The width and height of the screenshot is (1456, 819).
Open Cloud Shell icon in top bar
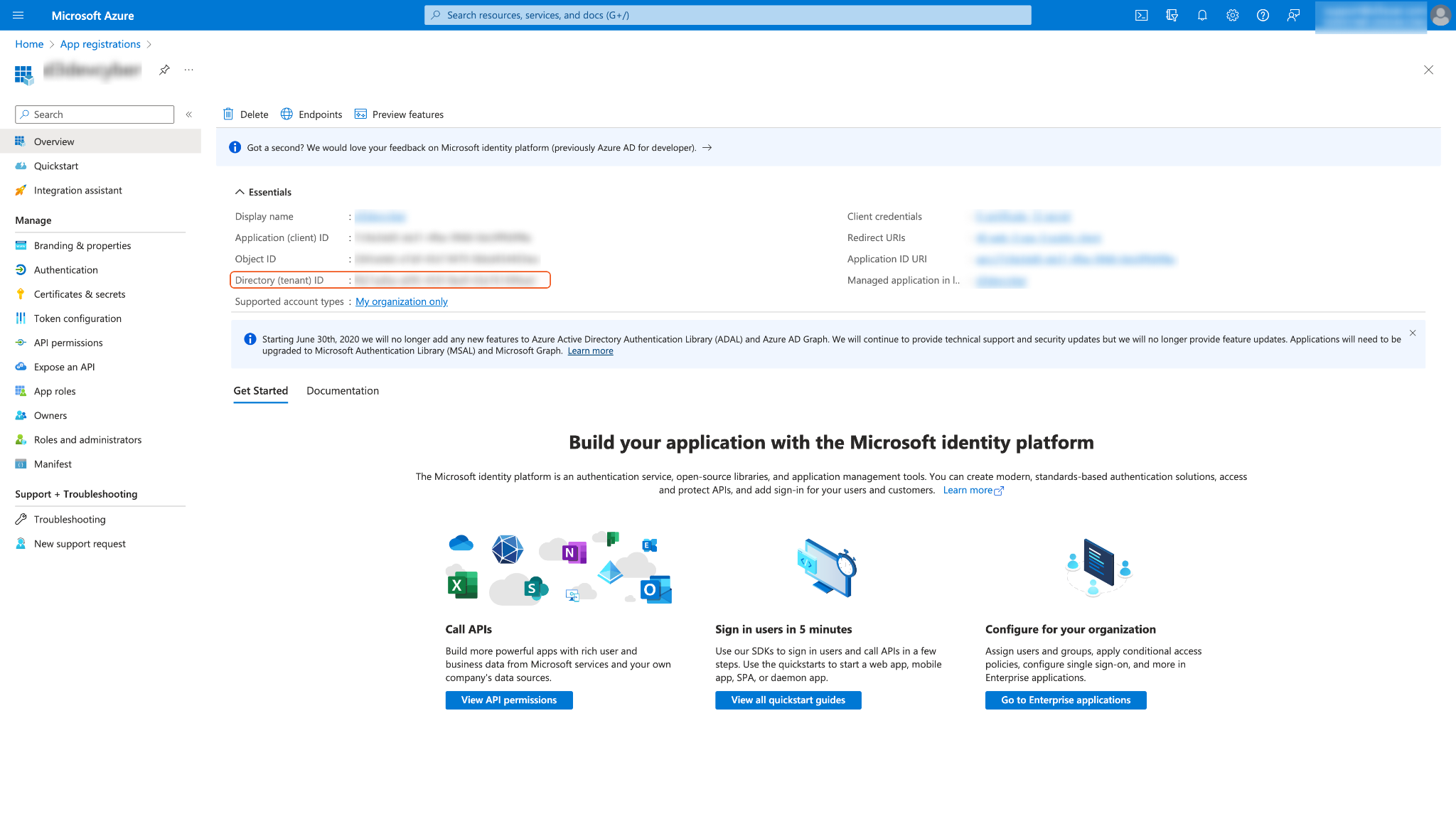1141,15
